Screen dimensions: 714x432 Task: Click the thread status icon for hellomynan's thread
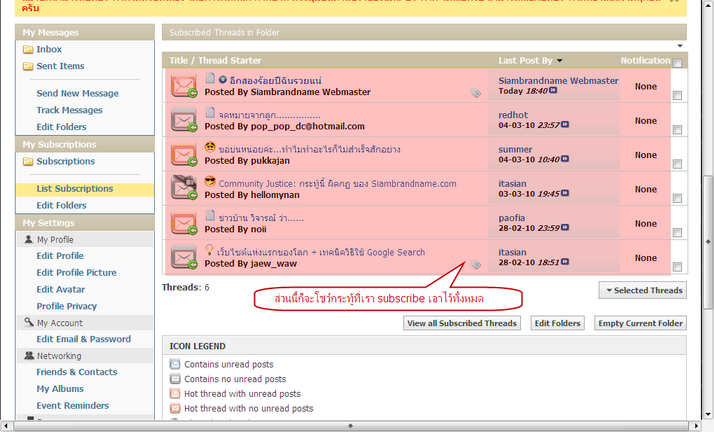(183, 188)
